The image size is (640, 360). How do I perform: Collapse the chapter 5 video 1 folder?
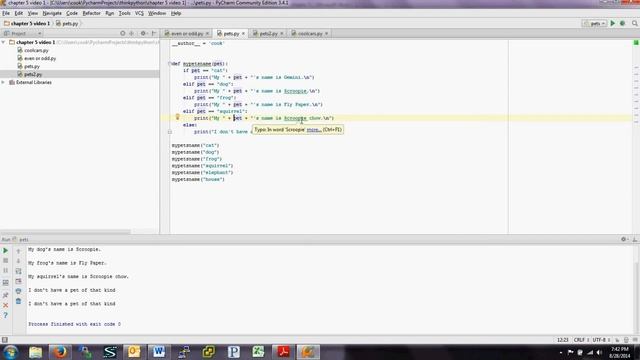tap(3, 42)
